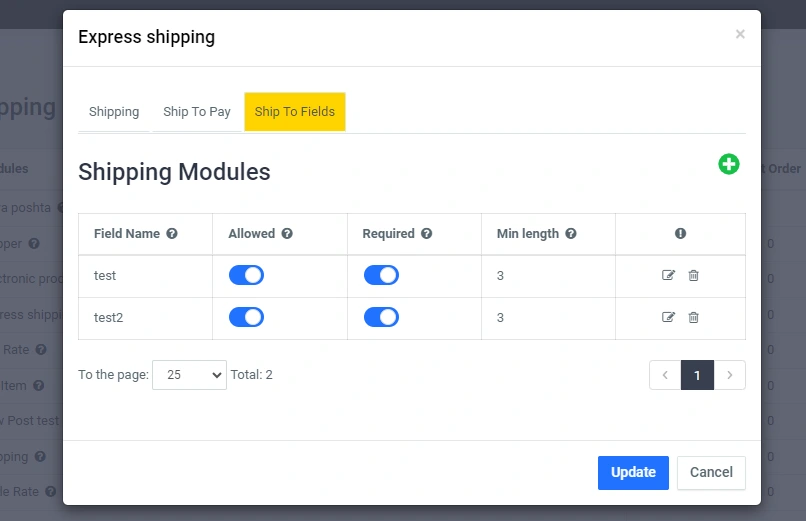This screenshot has height=521, width=806.
Task: Switch to the Shipping tab
Action: coord(114,112)
